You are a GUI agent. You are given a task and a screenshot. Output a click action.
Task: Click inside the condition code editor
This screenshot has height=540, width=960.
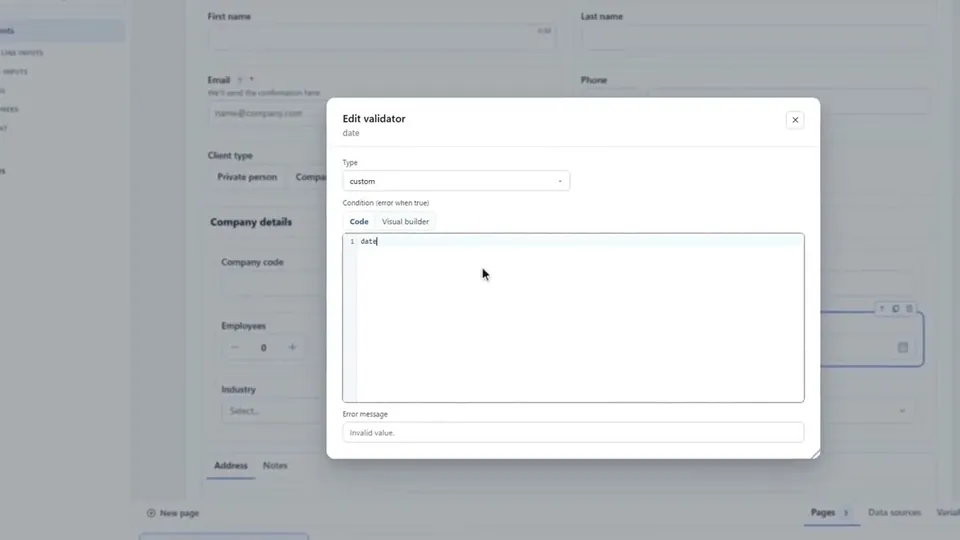pos(580,318)
